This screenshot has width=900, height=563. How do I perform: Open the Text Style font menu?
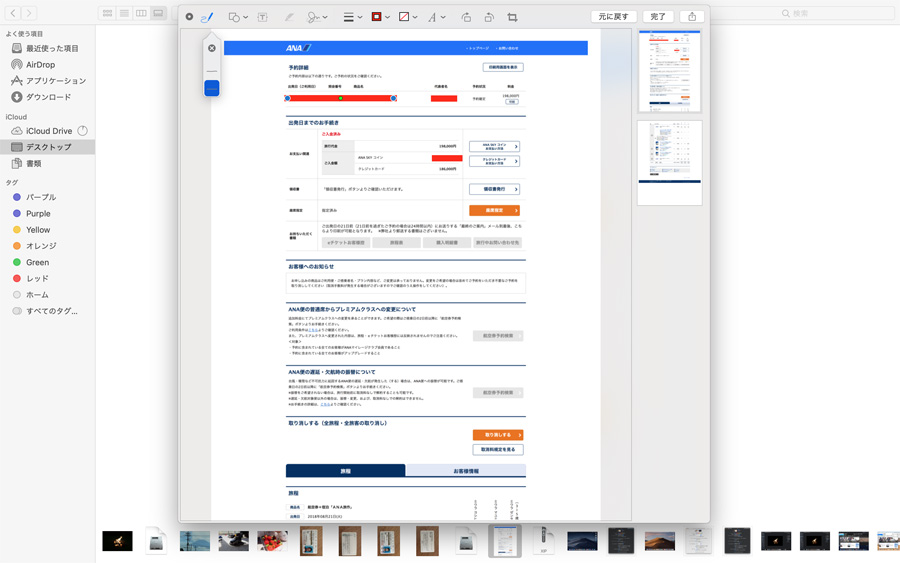(436, 17)
